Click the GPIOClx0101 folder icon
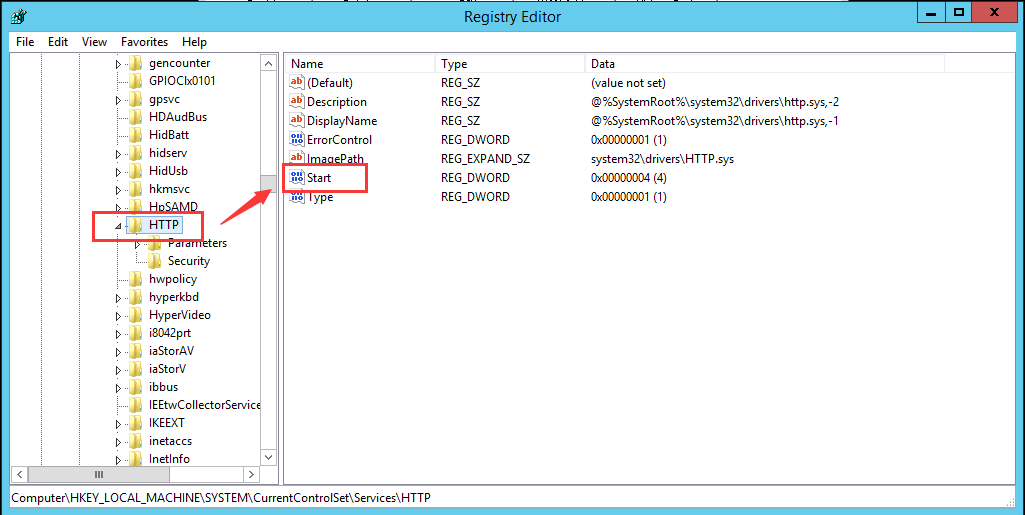This screenshot has height=515, width=1025. (x=135, y=81)
